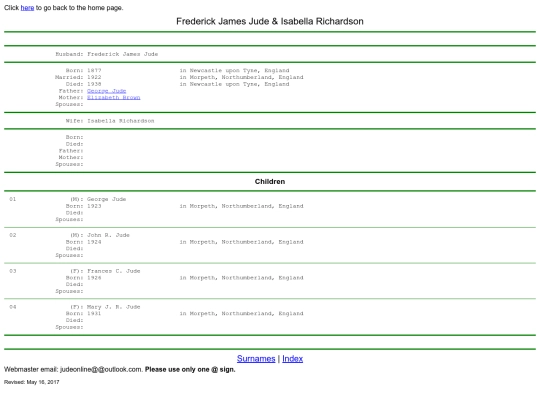
Task: Go to the Surnames page
Action: pyautogui.click(x=256, y=359)
